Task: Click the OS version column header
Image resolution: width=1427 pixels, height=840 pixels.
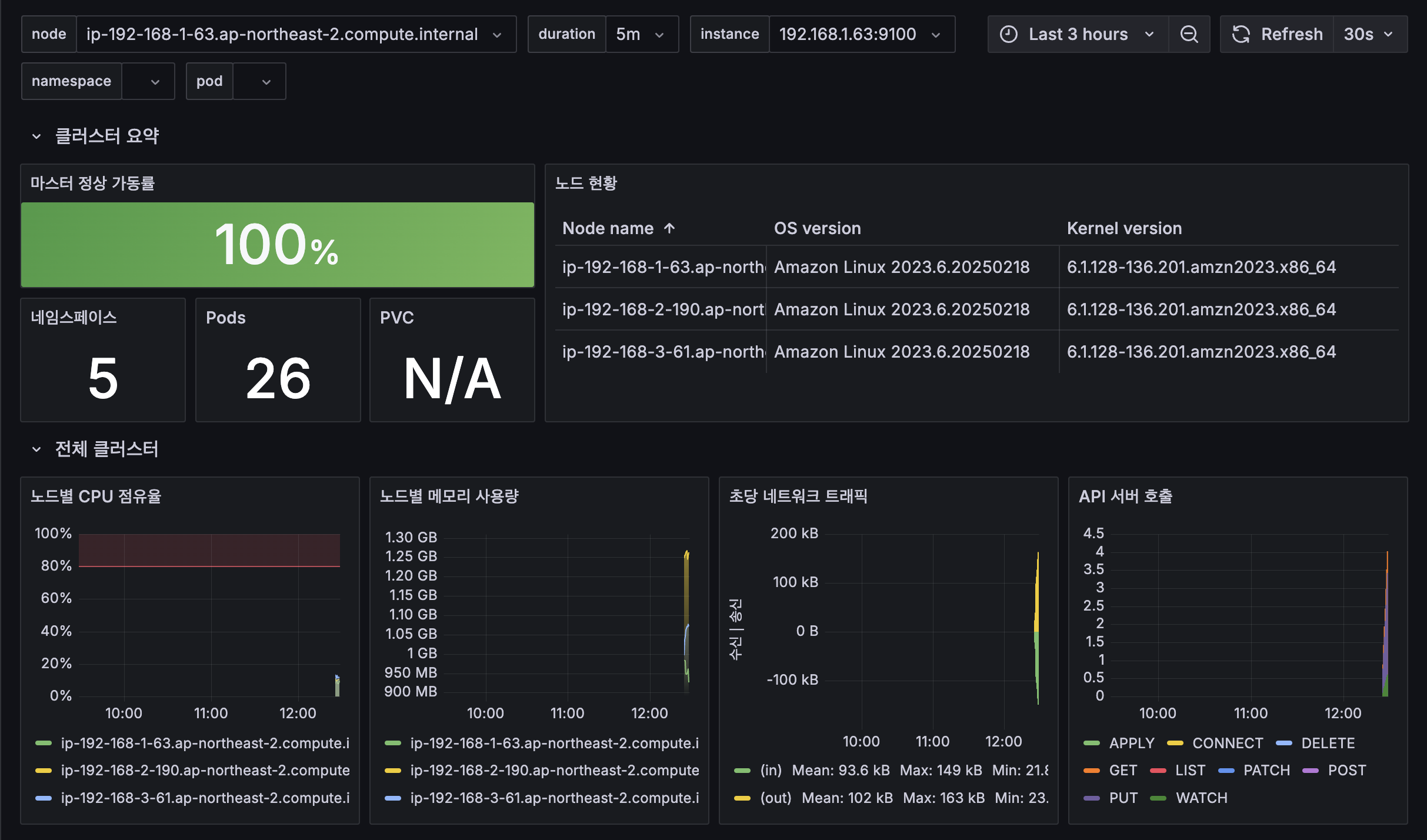Action: tap(817, 228)
